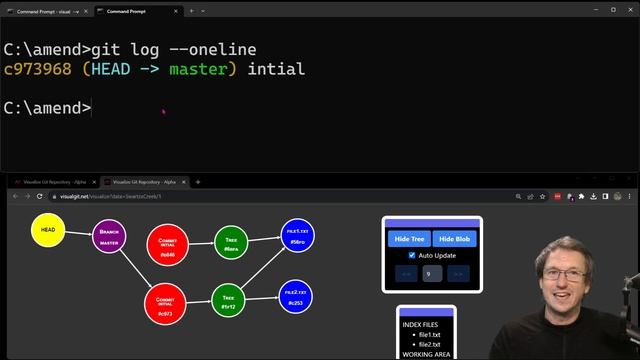Screen dimensions: 640x360
Task: Click 'master' branch text in terminal
Action: pos(198,69)
